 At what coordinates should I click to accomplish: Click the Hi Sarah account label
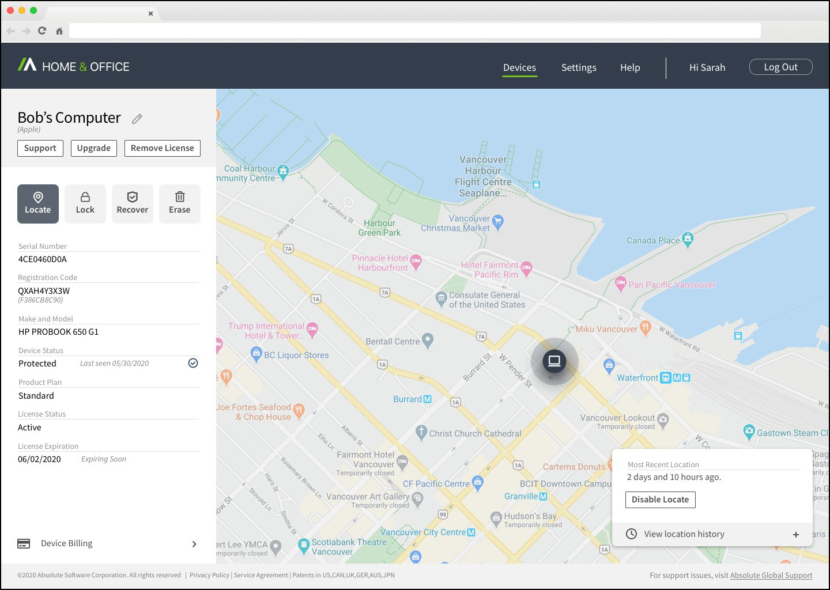(707, 67)
